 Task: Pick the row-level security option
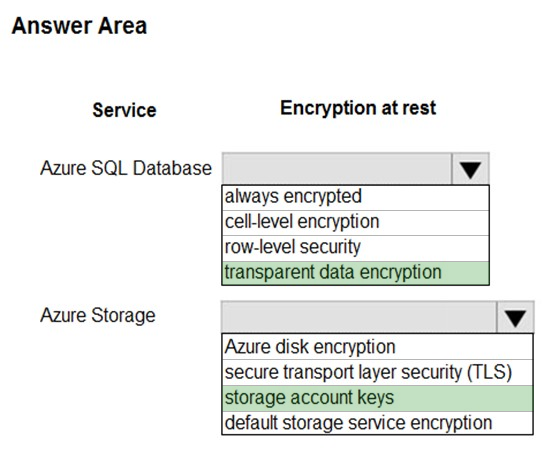coord(355,248)
